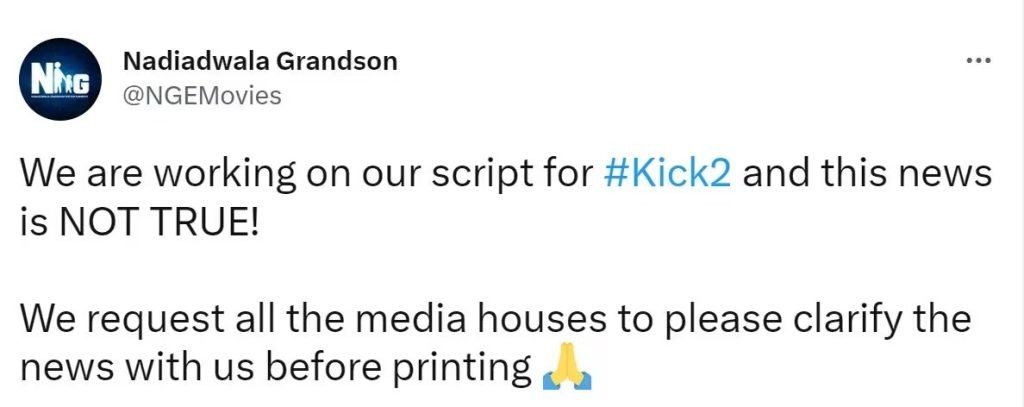
Task: Click the folded hands emoji
Action: point(566,369)
